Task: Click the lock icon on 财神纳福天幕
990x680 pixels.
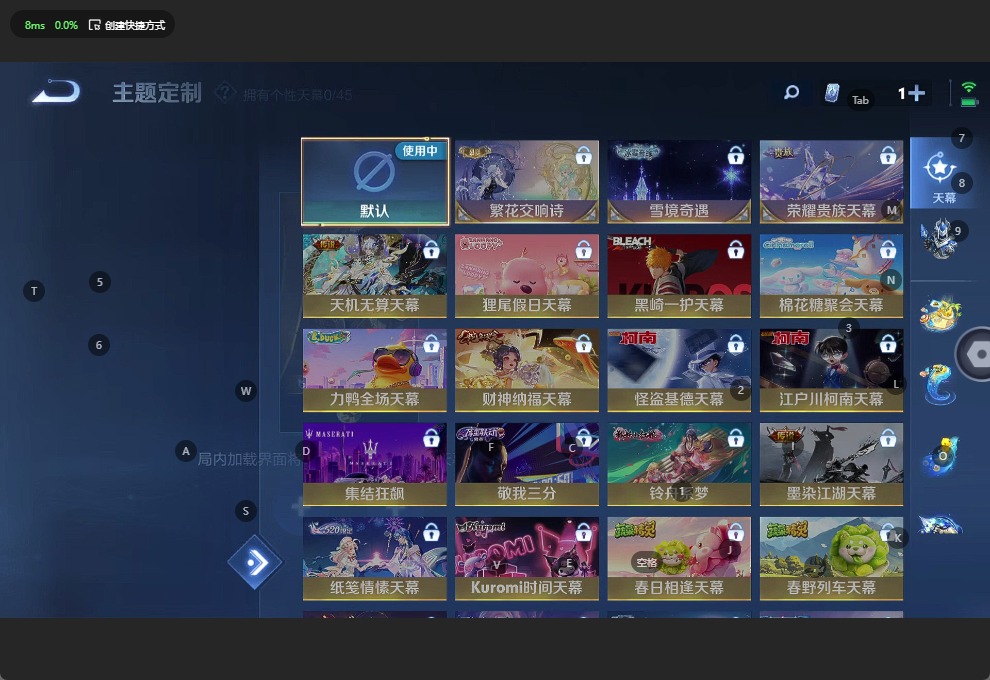Action: (583, 343)
